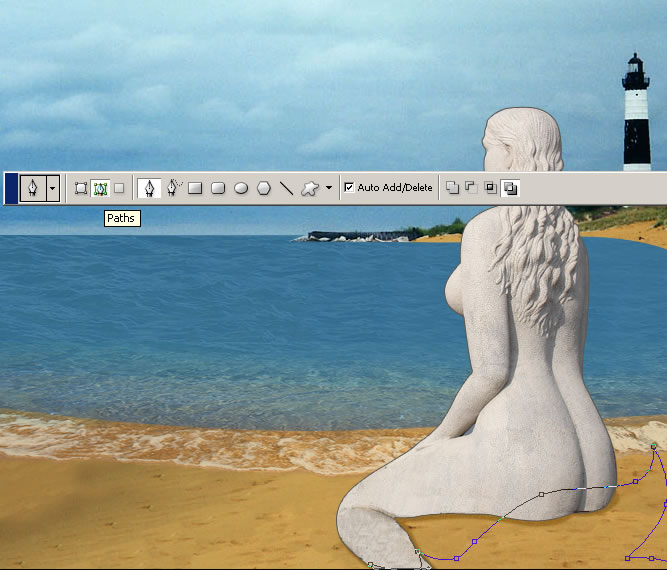This screenshot has height=570, width=667.
Task: Click Subtract from path area icon
Action: (x=471, y=188)
